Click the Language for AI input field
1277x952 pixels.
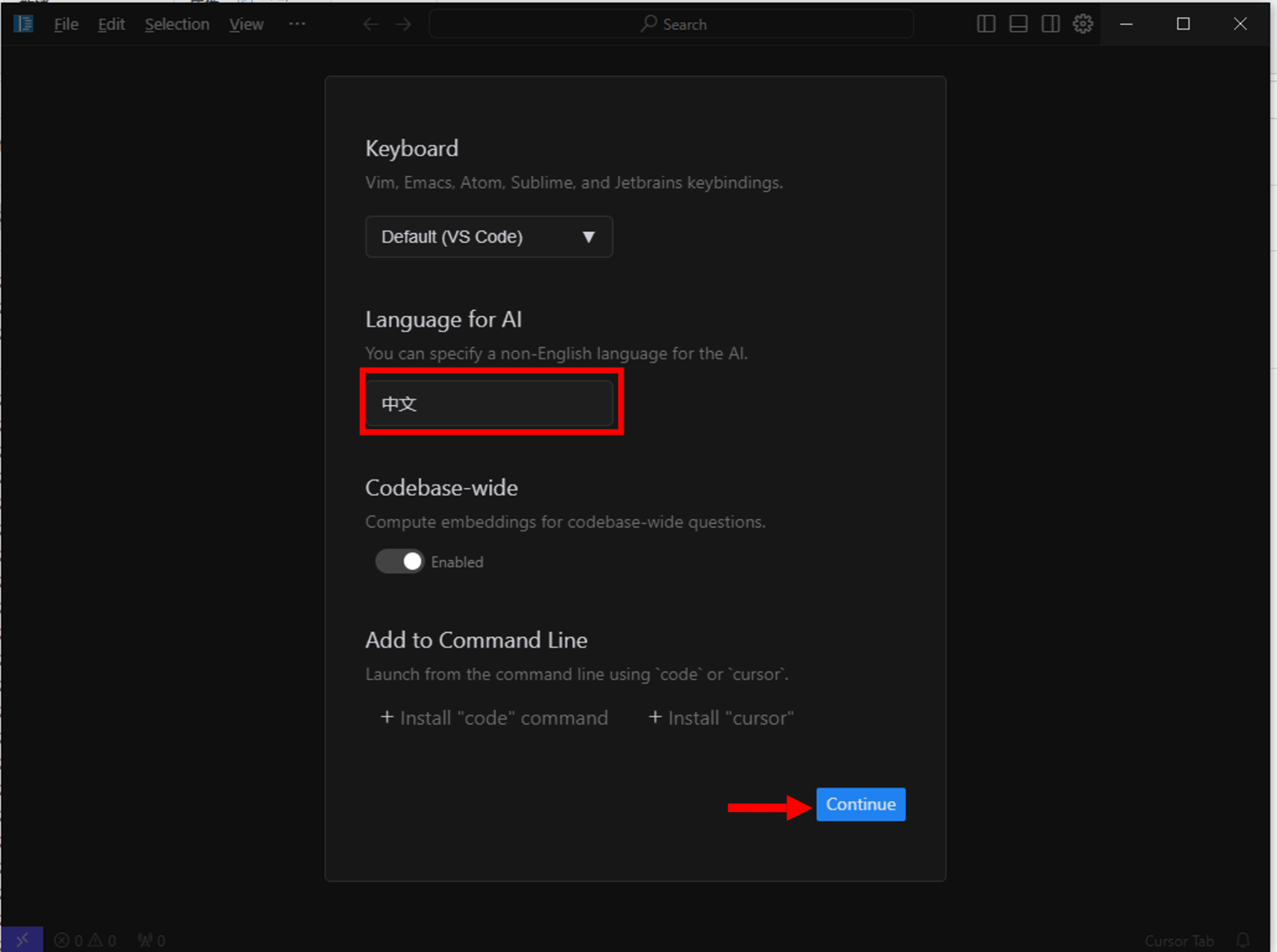[489, 403]
